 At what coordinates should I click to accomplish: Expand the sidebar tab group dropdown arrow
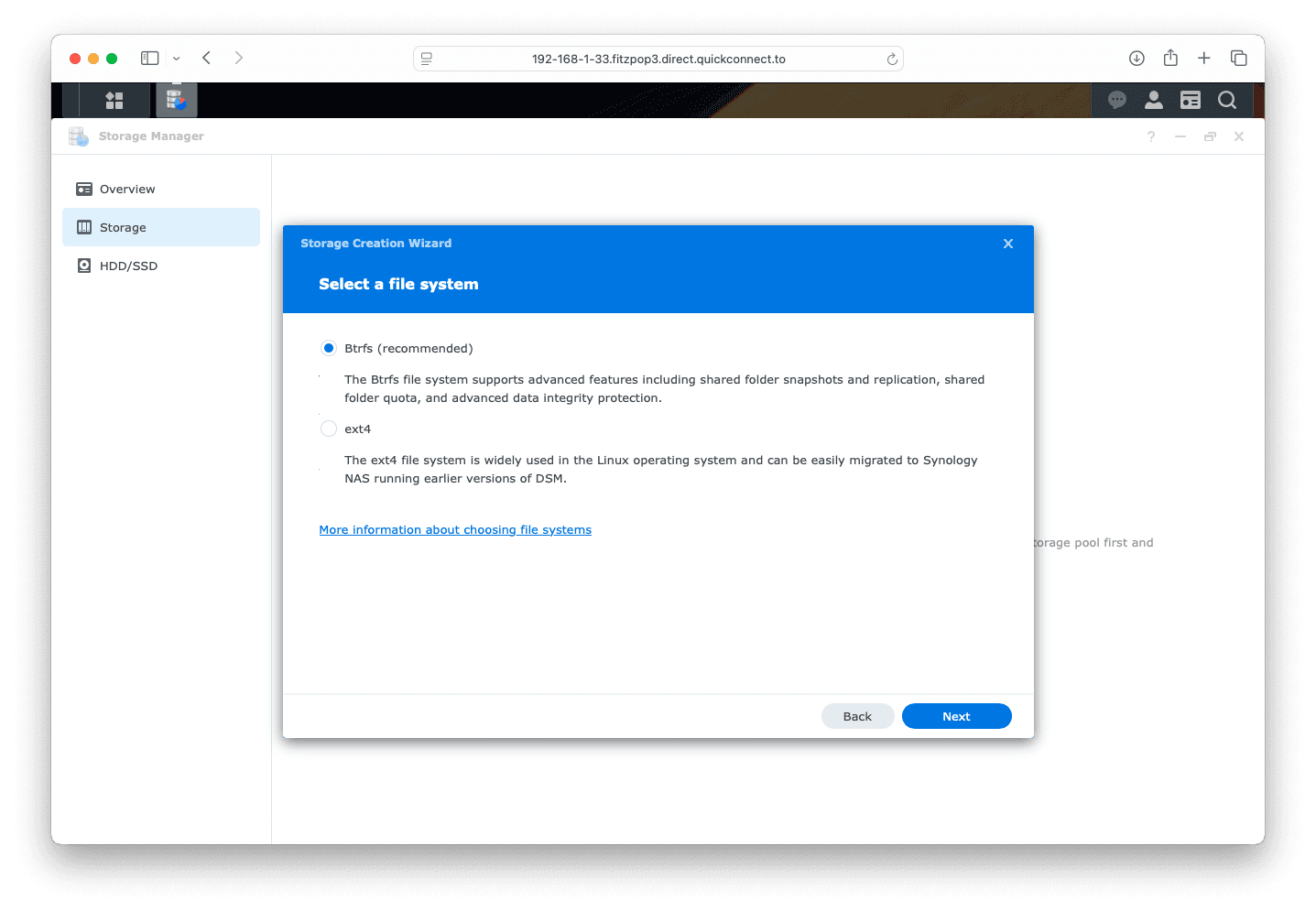point(177,59)
